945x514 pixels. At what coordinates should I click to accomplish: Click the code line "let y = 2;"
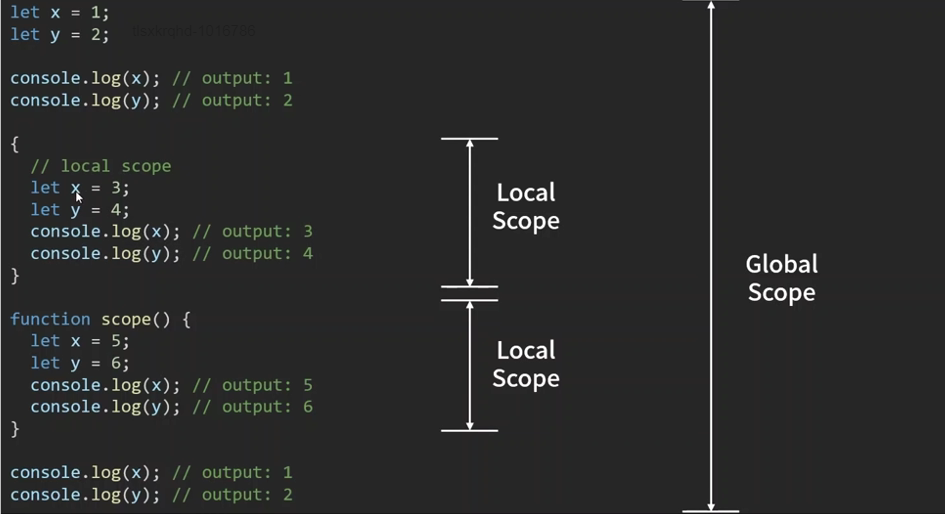coord(60,34)
